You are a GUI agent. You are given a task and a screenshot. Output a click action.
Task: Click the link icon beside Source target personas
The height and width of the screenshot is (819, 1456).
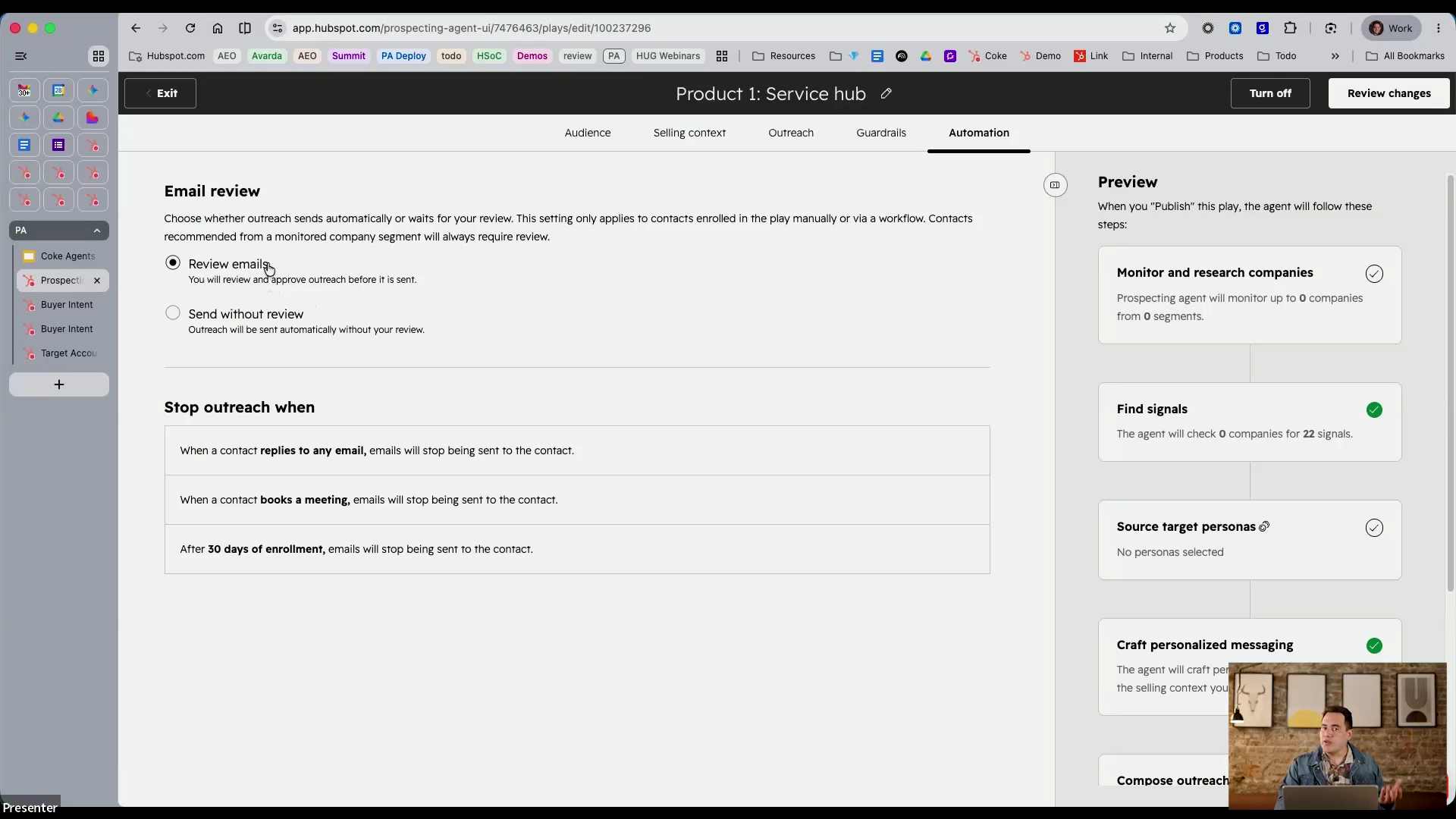click(1264, 526)
